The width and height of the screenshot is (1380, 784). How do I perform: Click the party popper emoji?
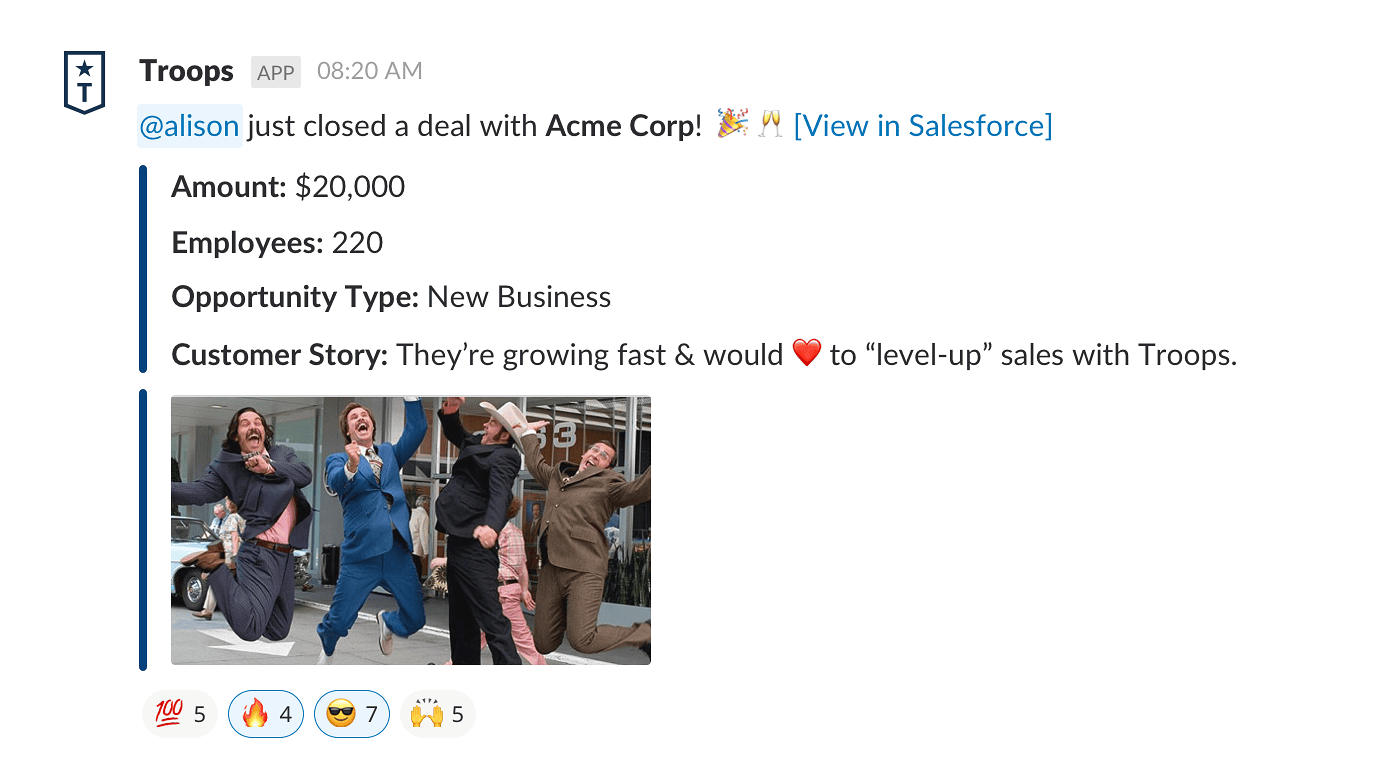point(732,125)
